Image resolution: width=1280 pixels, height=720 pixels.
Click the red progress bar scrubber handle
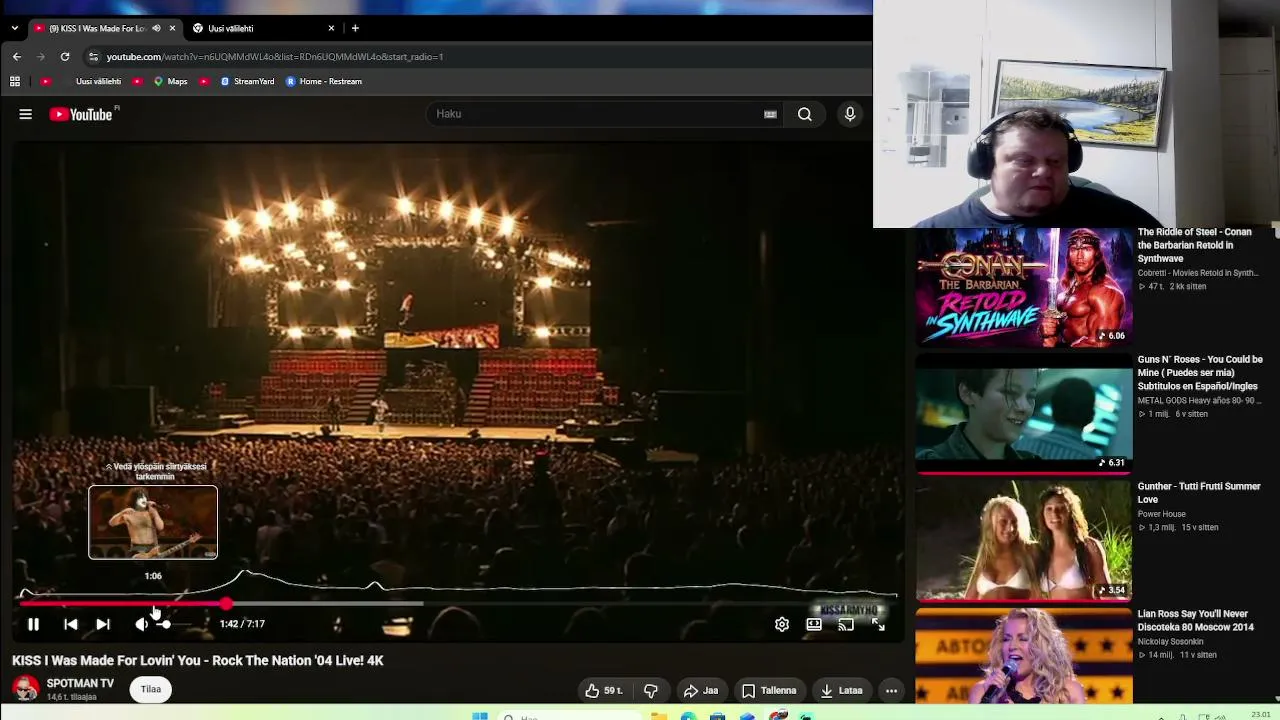(x=226, y=603)
